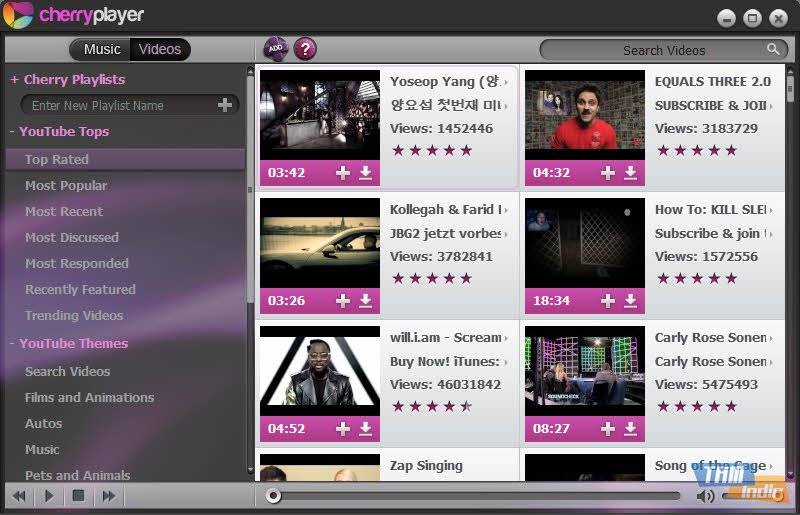The width and height of the screenshot is (800, 515).
Task: Collapse the YouTube Tops section
Action: [13, 131]
